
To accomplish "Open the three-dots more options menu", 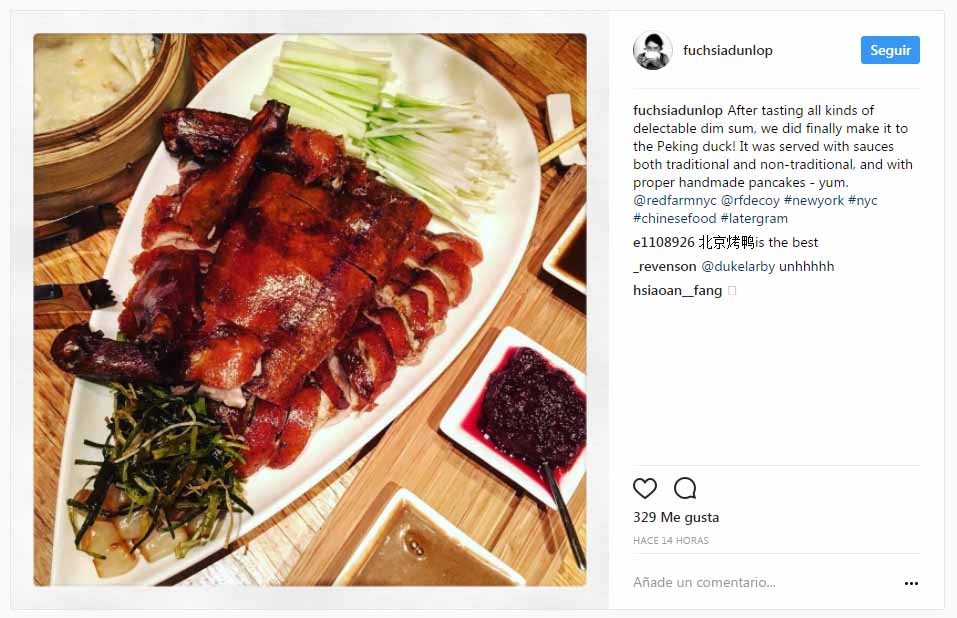I will (911, 583).
